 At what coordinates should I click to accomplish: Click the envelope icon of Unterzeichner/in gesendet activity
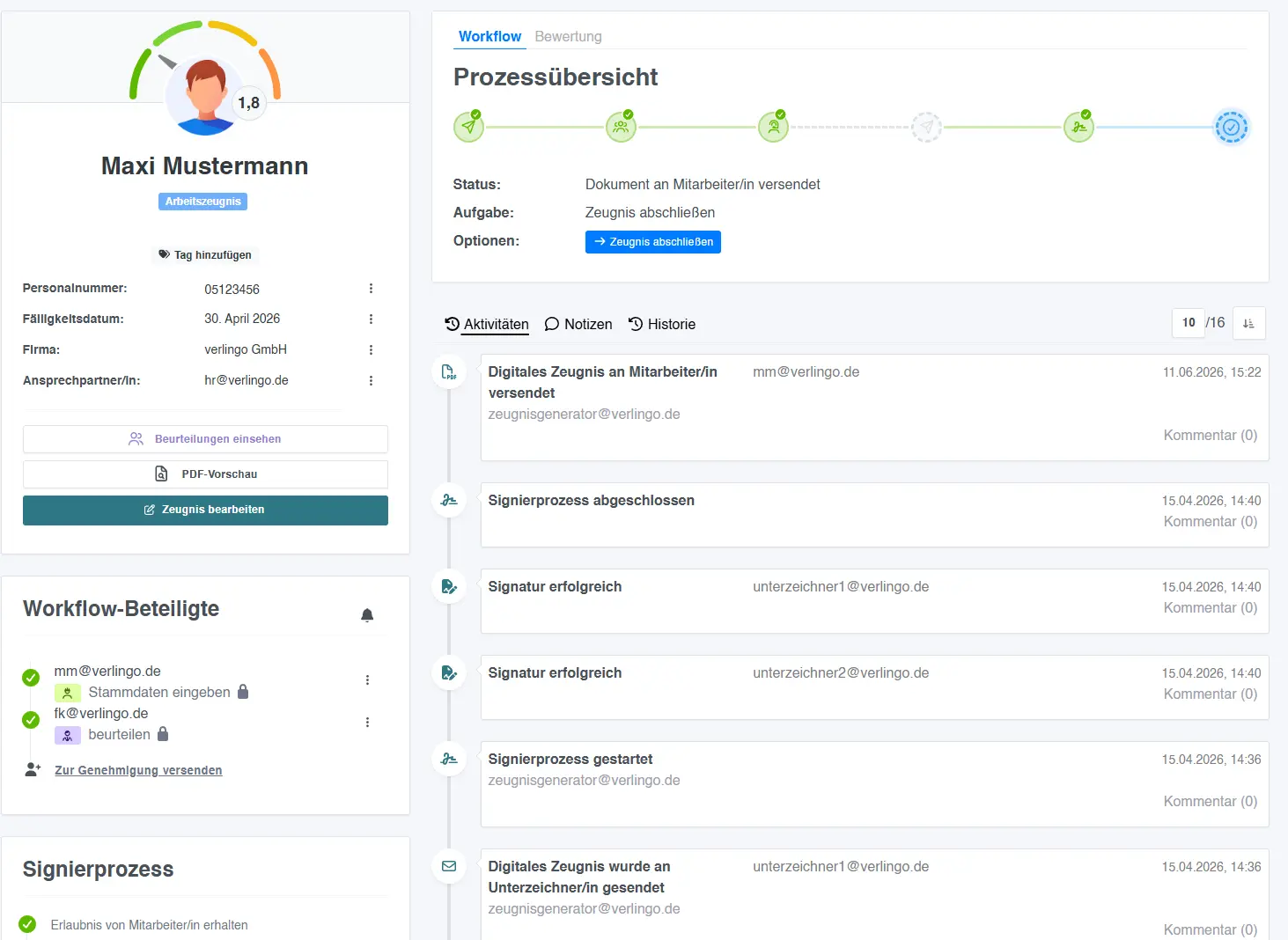[x=449, y=866]
